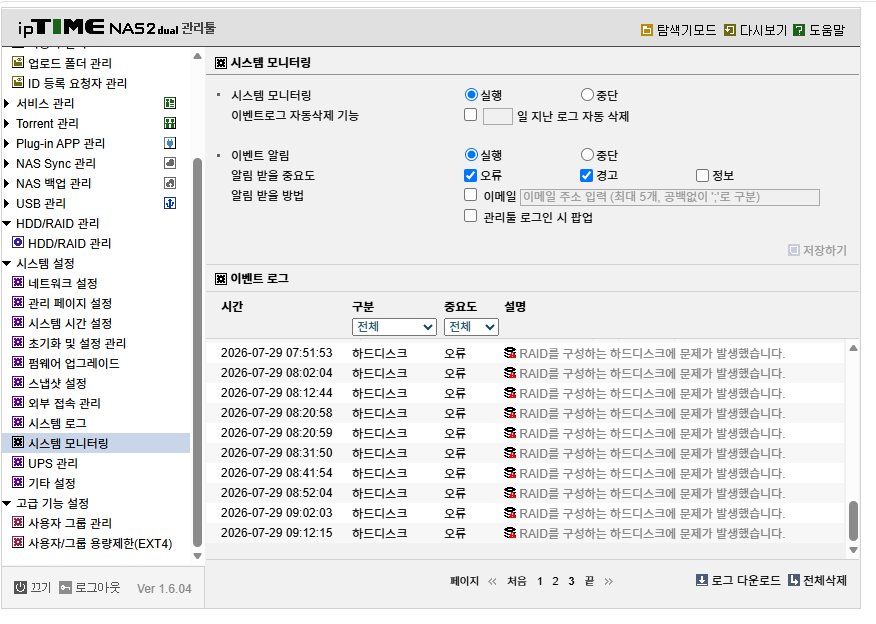Click the 펌웨어 업그레이드 item icon
The width and height of the screenshot is (876, 624).
pos(18,362)
